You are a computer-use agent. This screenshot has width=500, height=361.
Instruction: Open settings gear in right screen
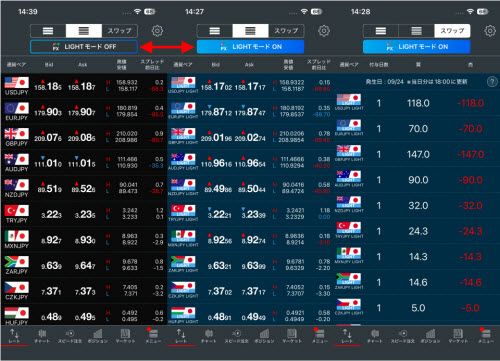click(x=490, y=31)
